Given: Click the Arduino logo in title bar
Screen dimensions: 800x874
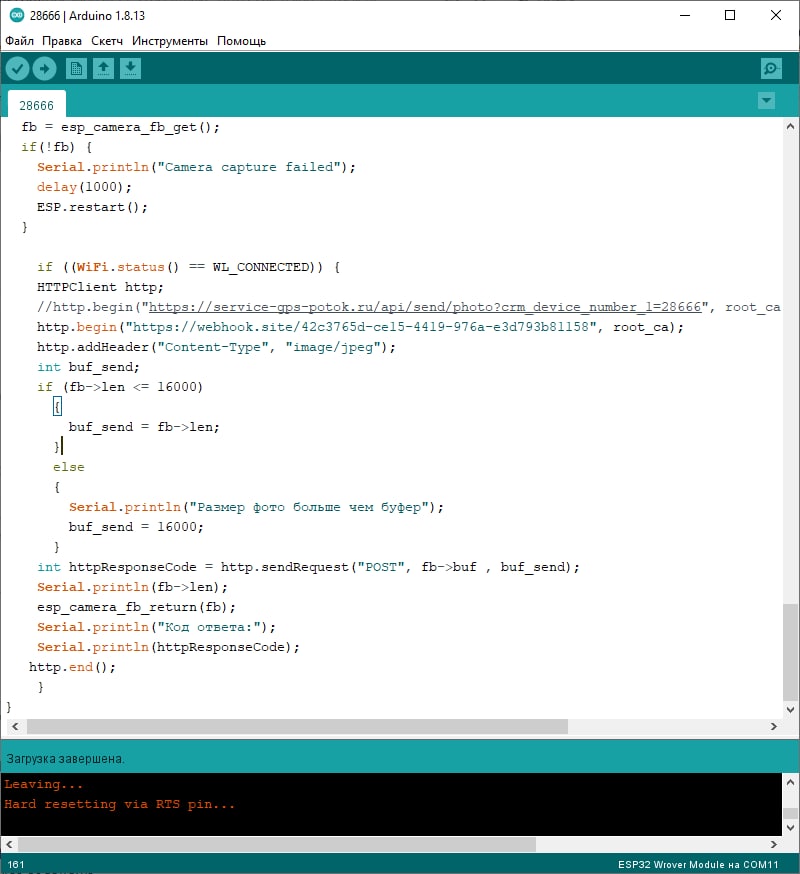Looking at the screenshot, I should pos(17,15).
